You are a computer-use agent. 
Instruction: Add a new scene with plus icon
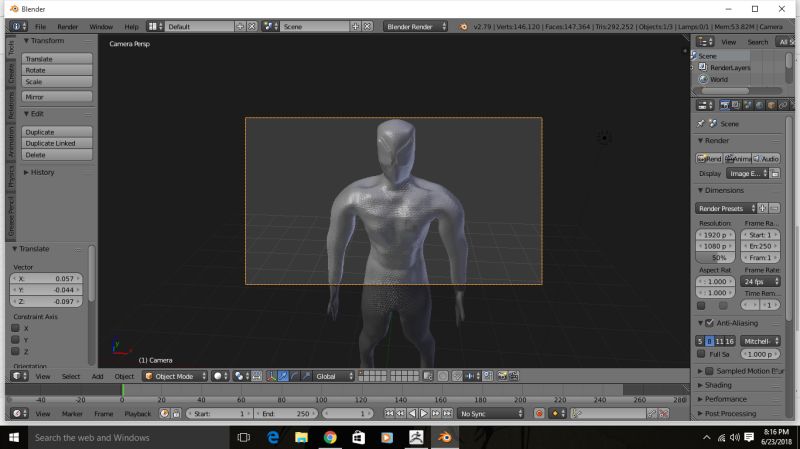pos(356,26)
